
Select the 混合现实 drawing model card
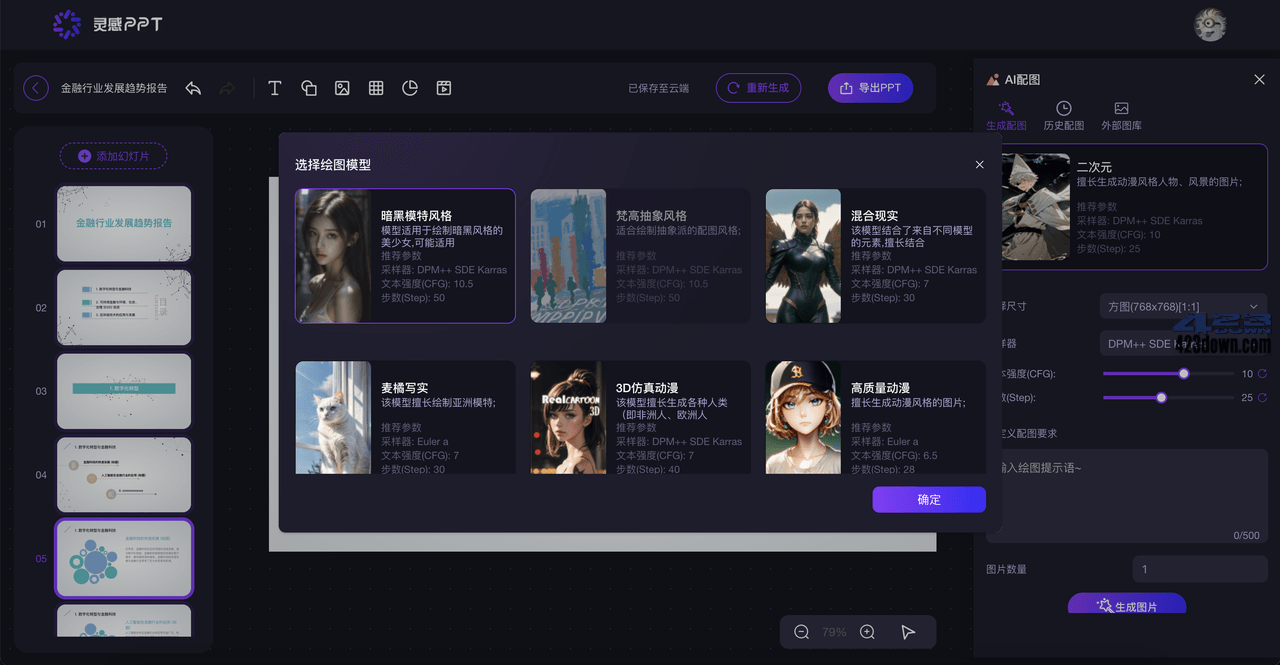tap(874, 255)
